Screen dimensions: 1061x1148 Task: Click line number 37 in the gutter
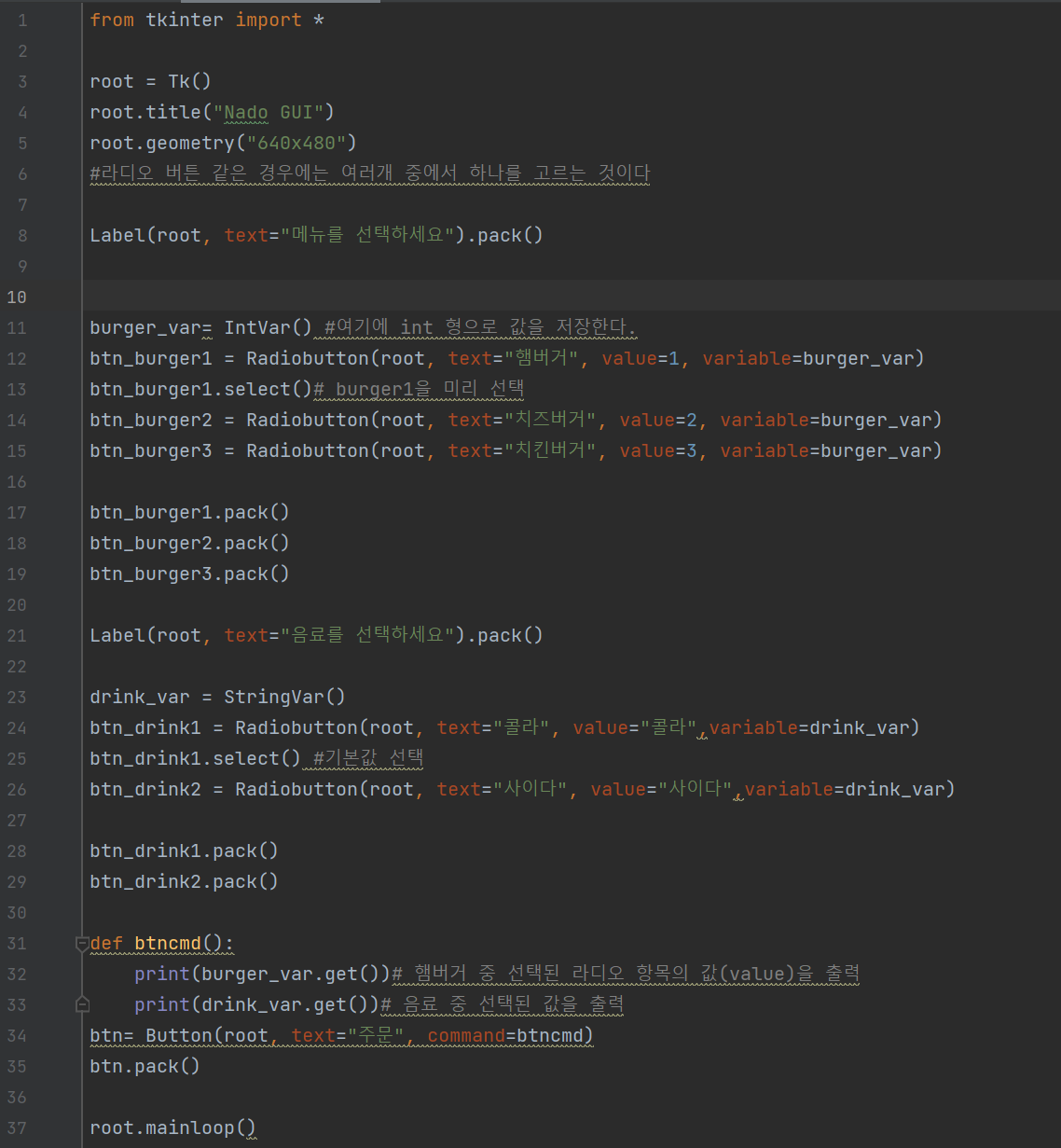(x=17, y=1128)
